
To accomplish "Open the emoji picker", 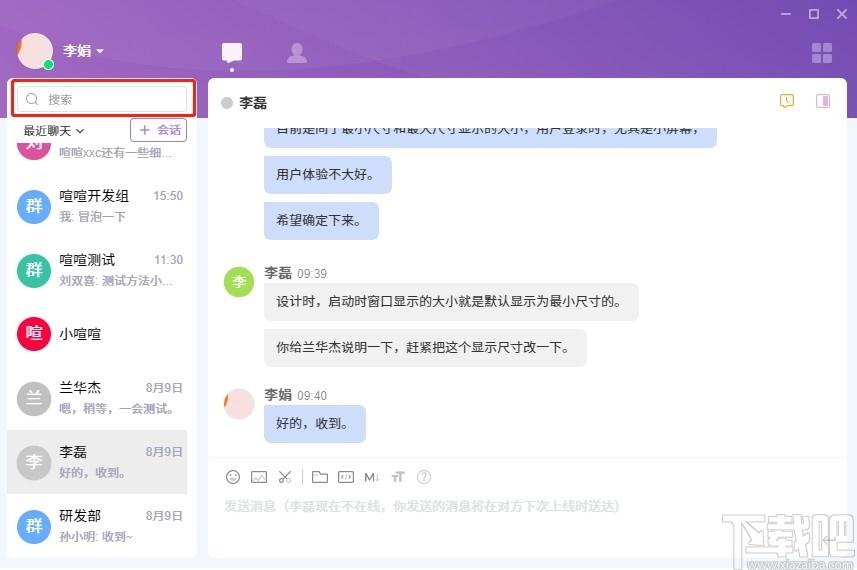I will [233, 477].
